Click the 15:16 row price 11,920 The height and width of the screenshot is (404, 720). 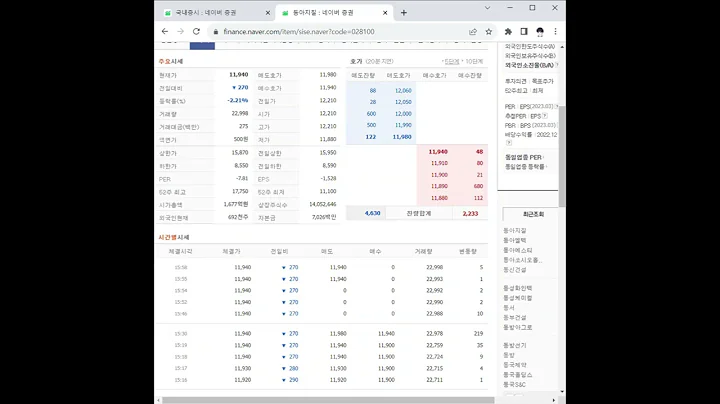point(242,380)
